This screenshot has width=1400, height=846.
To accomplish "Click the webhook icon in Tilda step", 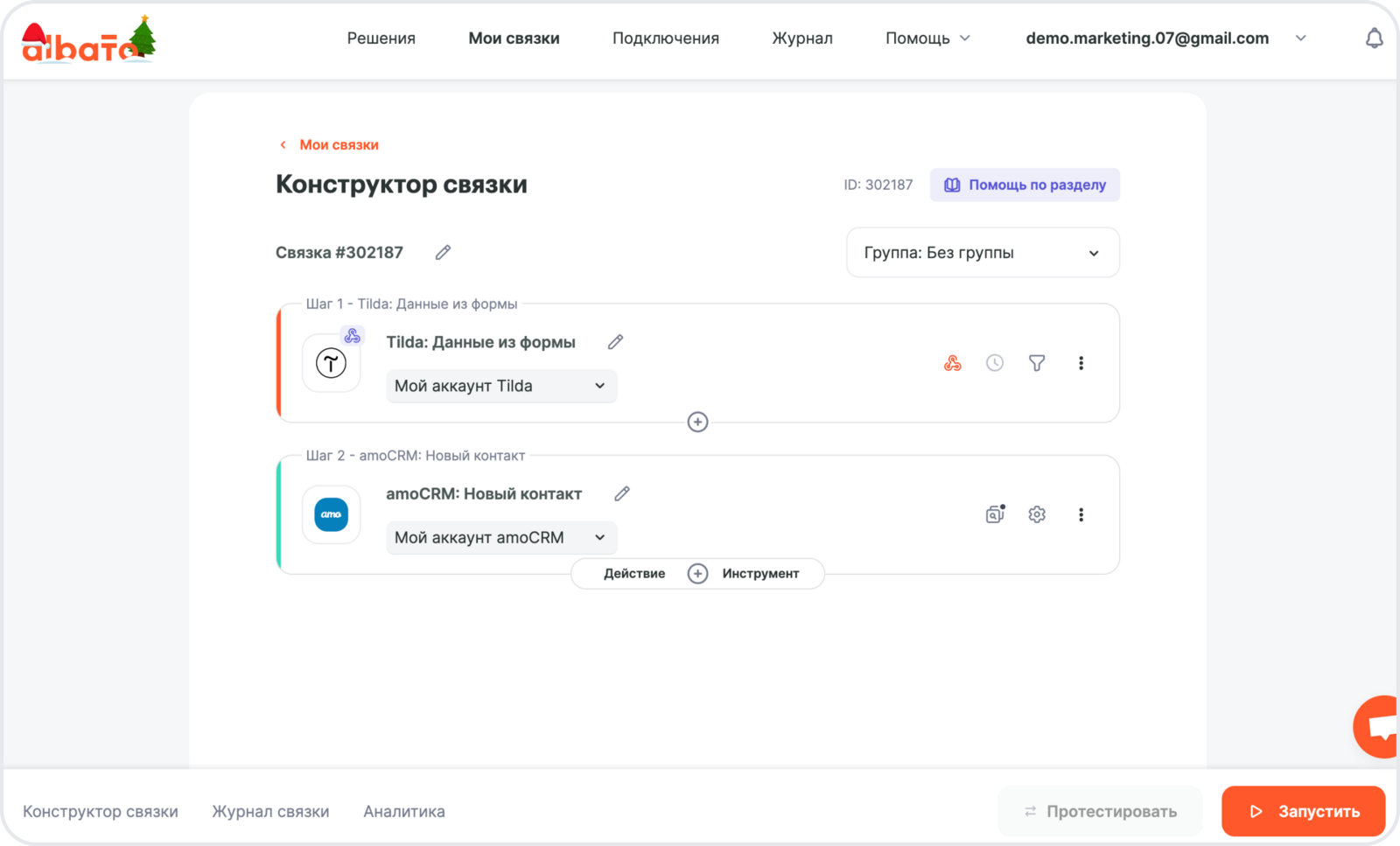I will (x=952, y=363).
